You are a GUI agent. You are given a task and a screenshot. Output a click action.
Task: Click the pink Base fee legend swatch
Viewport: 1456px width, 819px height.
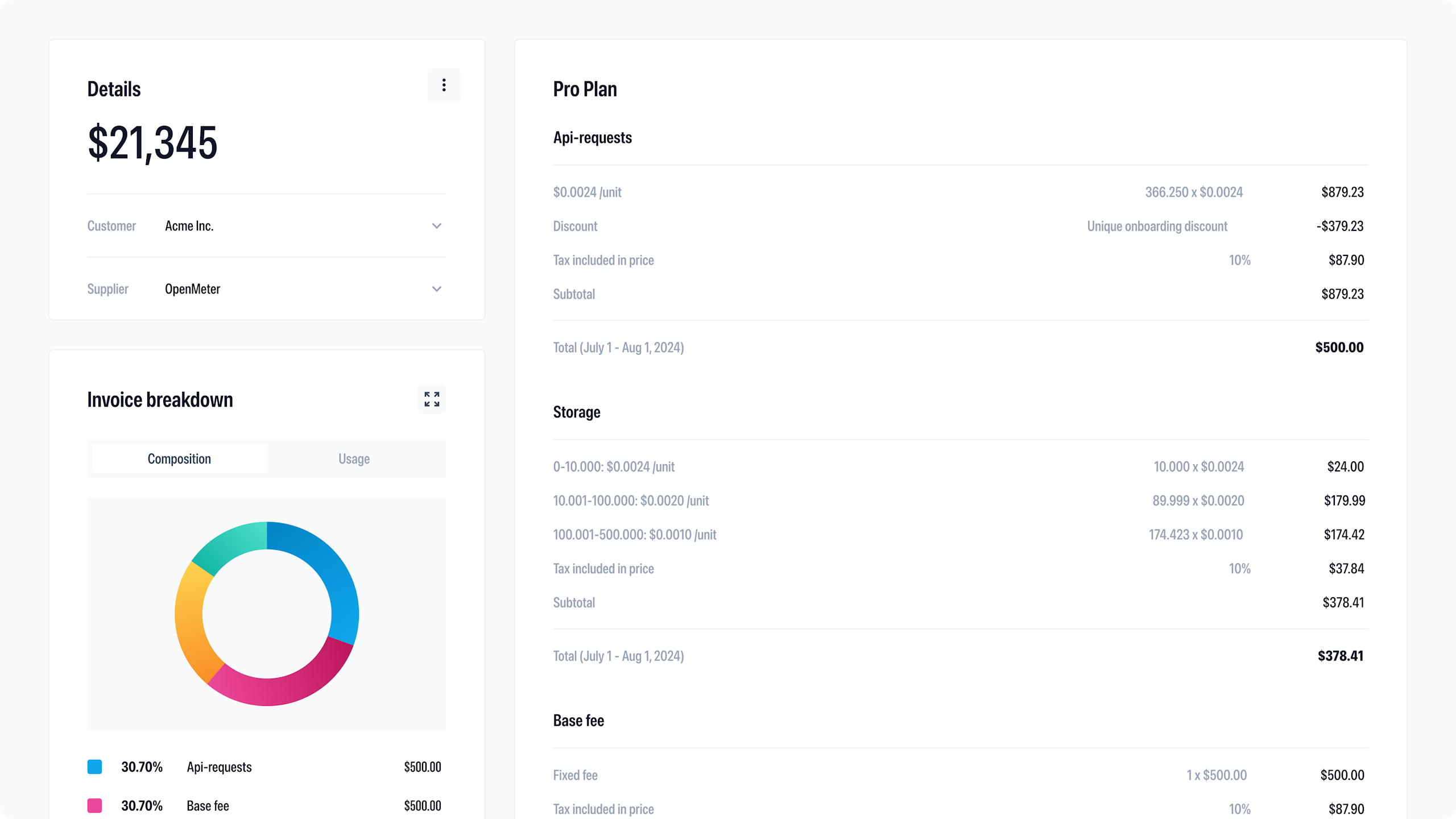coord(95,805)
